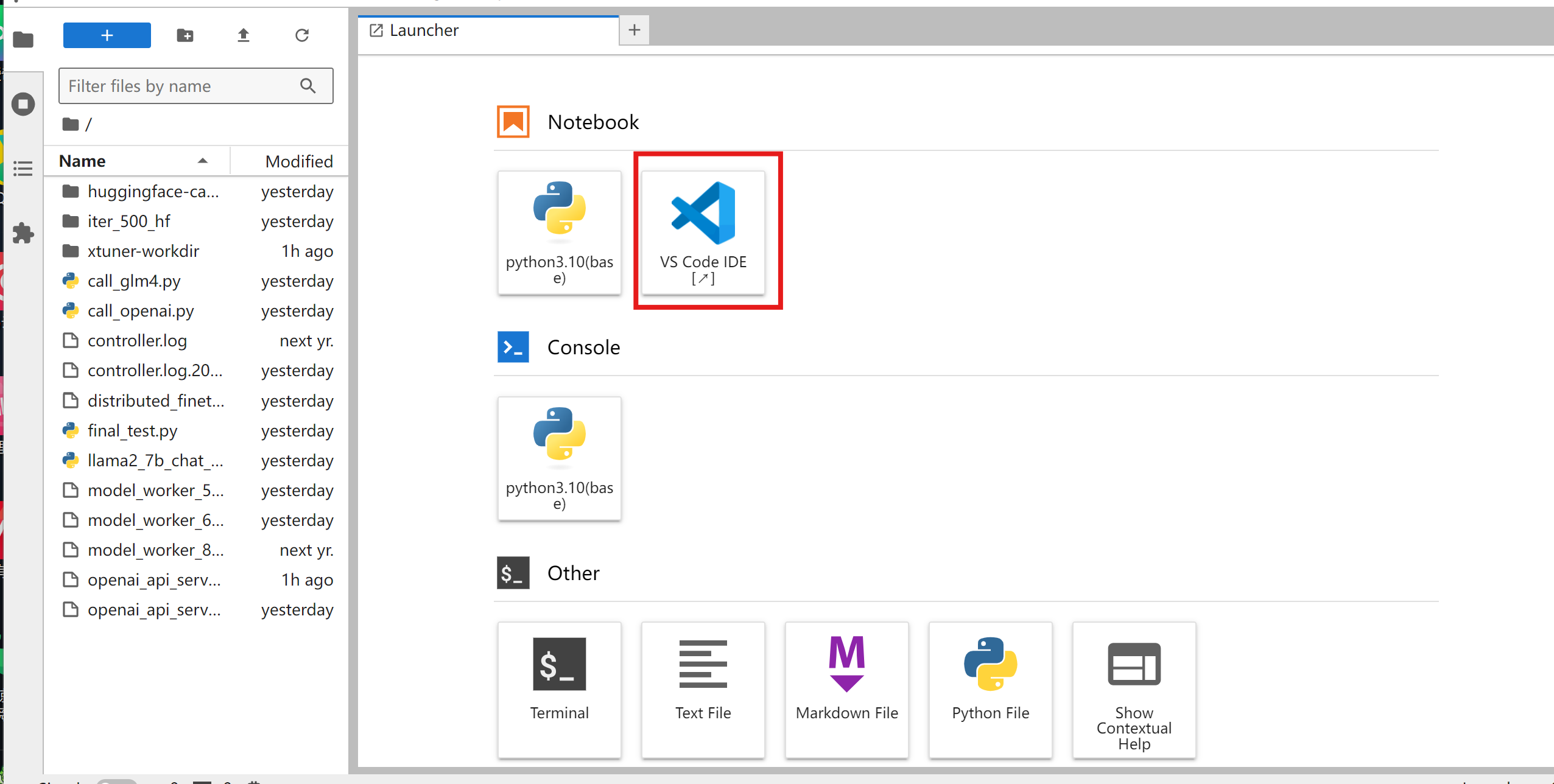Viewport: 1554px width, 784px height.
Task: Click the Console section prompt icon
Action: click(513, 347)
